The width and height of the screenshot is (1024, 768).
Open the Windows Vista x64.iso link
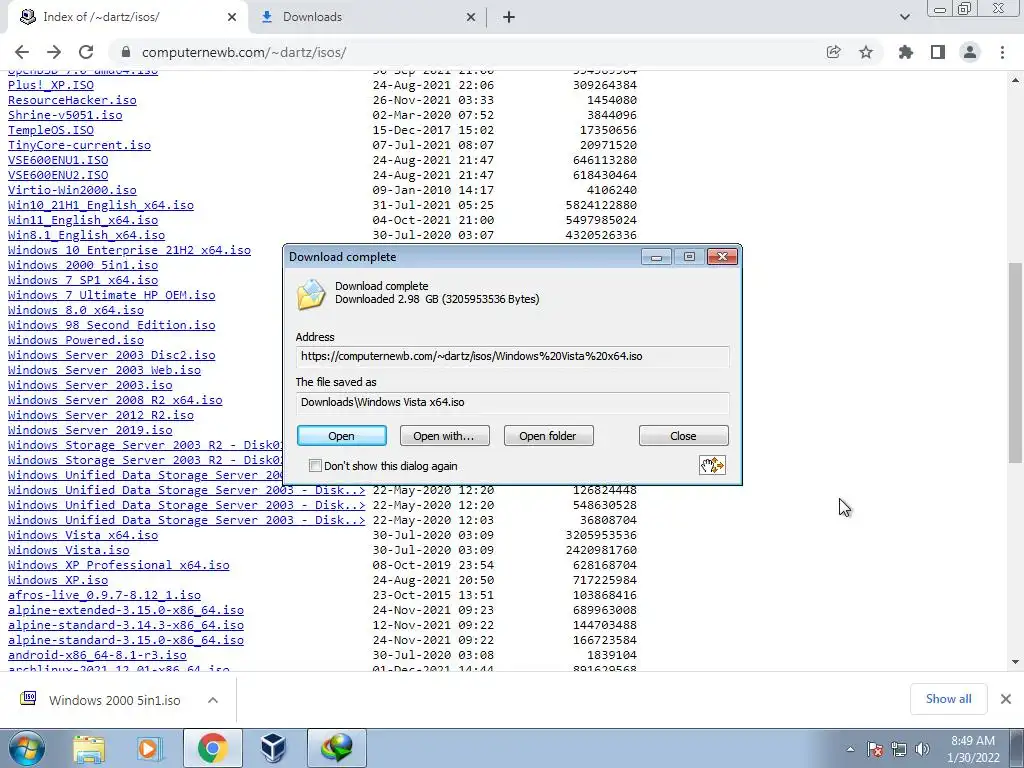click(83, 535)
